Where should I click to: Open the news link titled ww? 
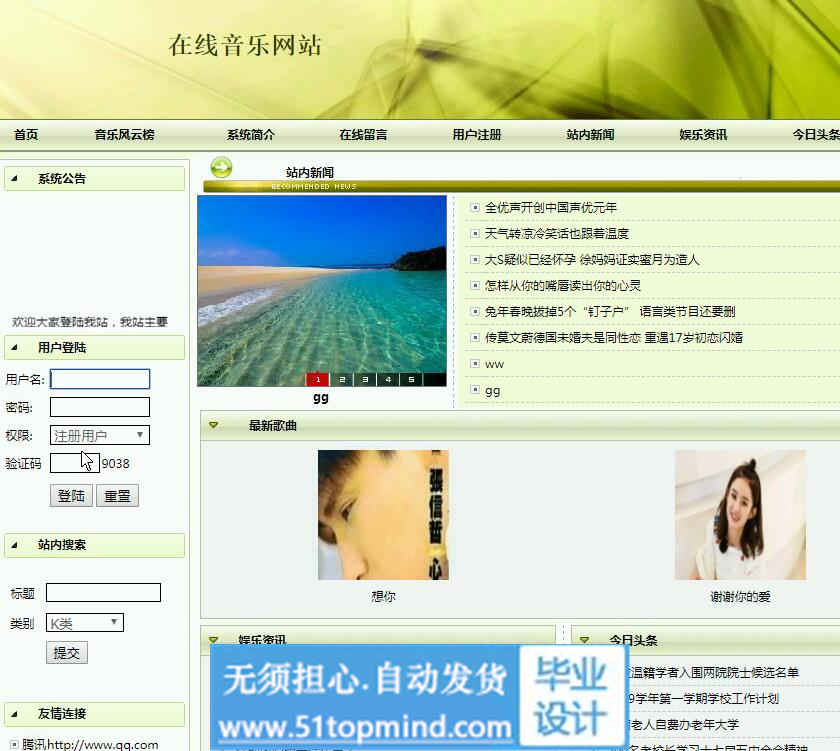494,364
